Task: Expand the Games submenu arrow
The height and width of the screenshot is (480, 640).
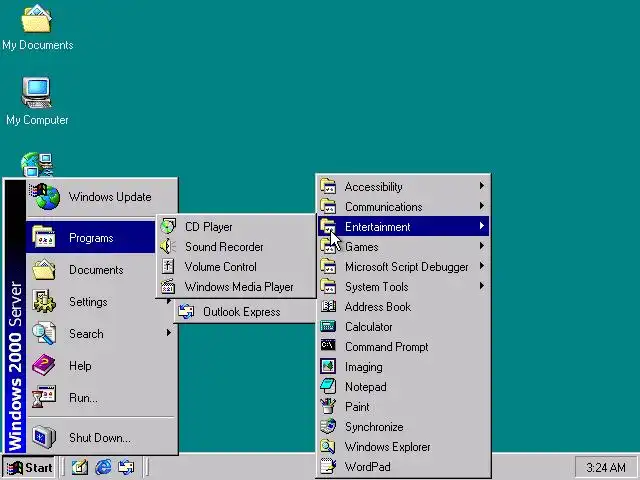Action: click(x=482, y=246)
